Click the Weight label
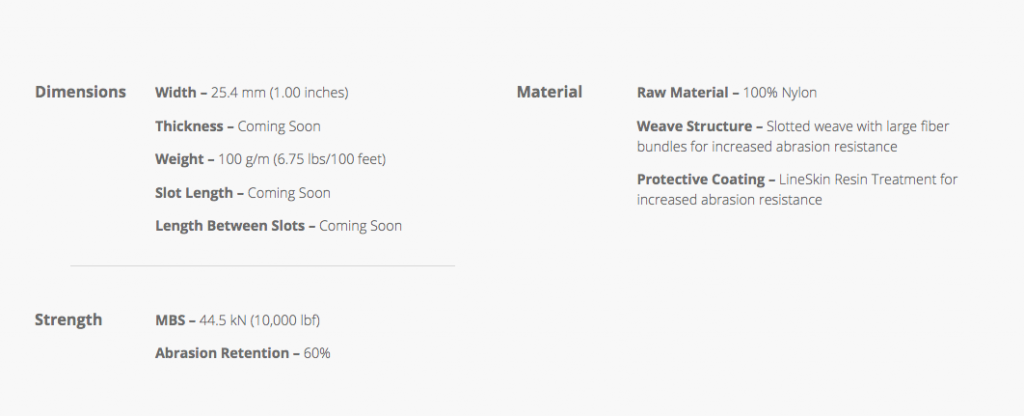Screen dimensions: 1024x416 tap(180, 160)
